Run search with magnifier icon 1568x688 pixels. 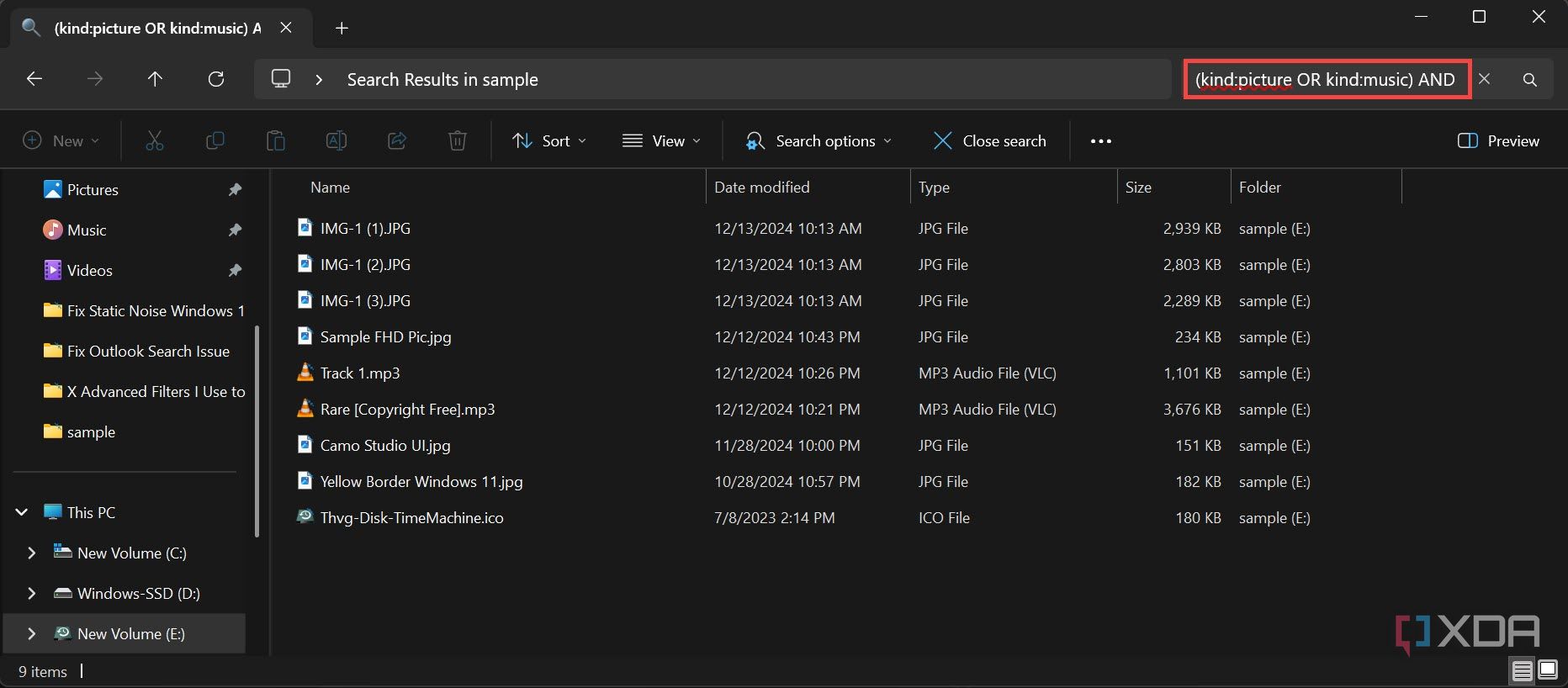click(1530, 79)
